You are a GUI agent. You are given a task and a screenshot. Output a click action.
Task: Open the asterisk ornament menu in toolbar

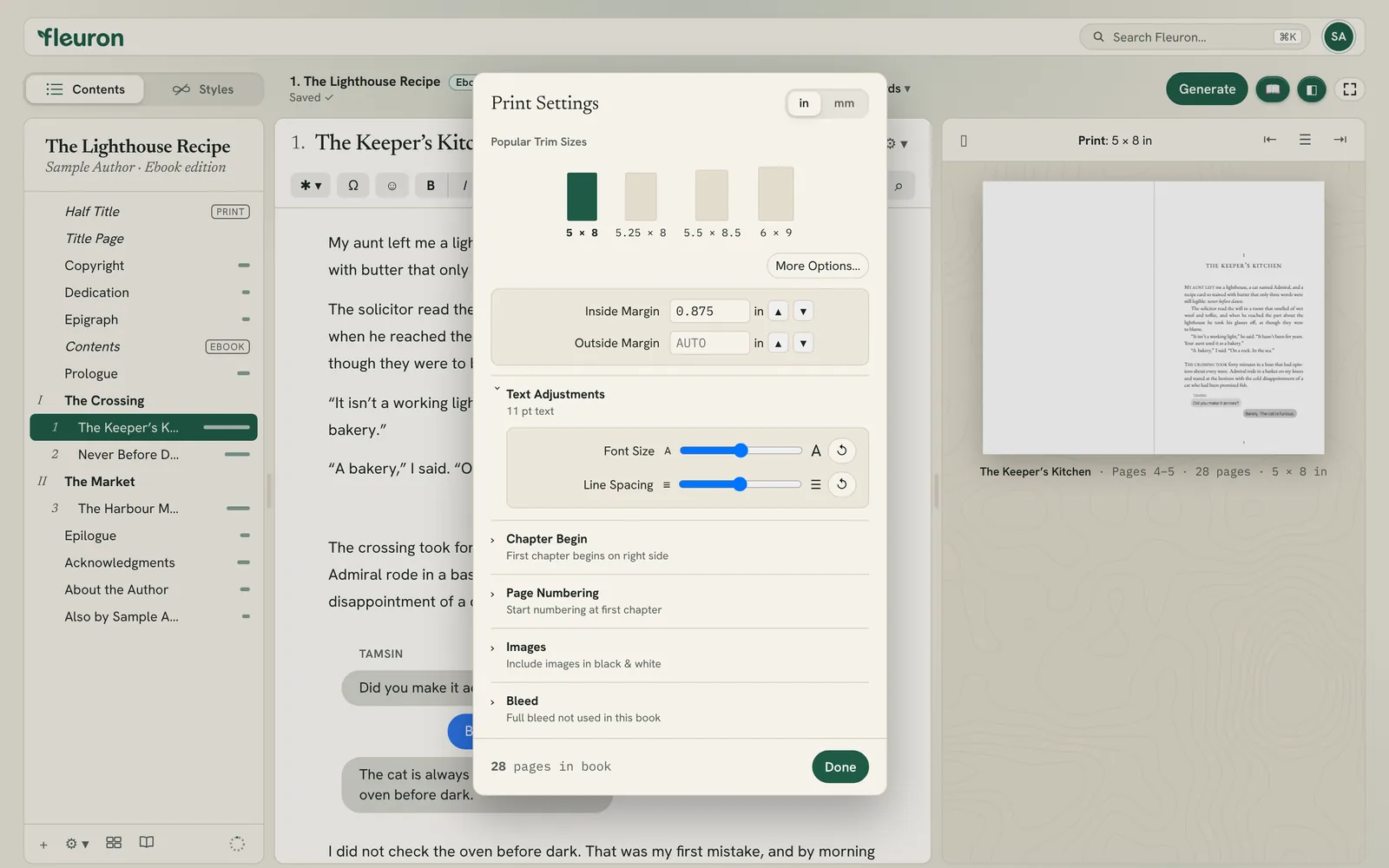coord(311,185)
